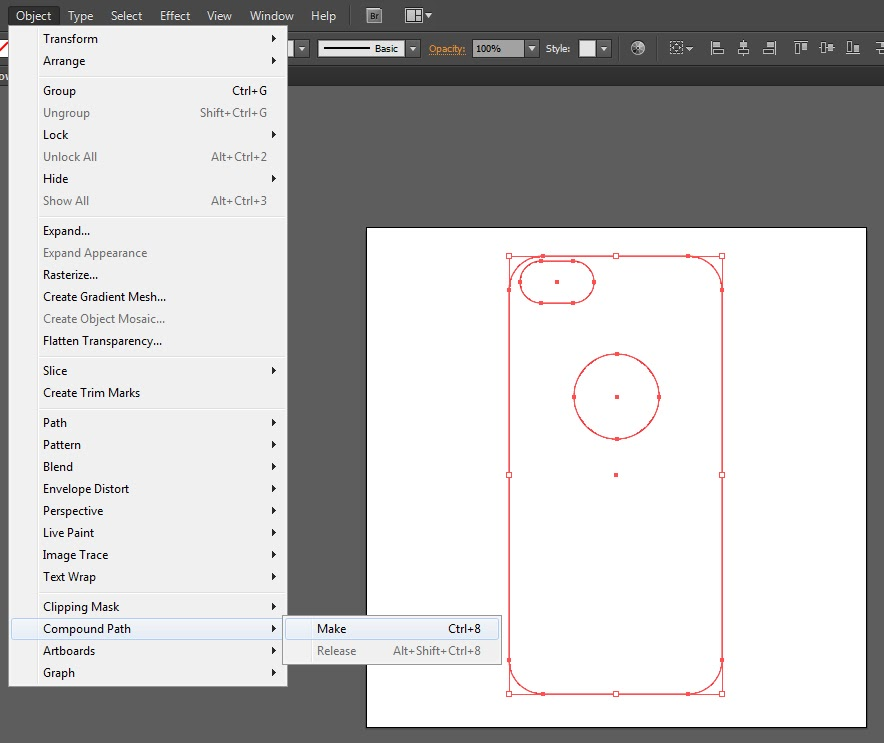884x743 pixels.
Task: Select Create Trim Marks menu entry
Action: (x=91, y=393)
